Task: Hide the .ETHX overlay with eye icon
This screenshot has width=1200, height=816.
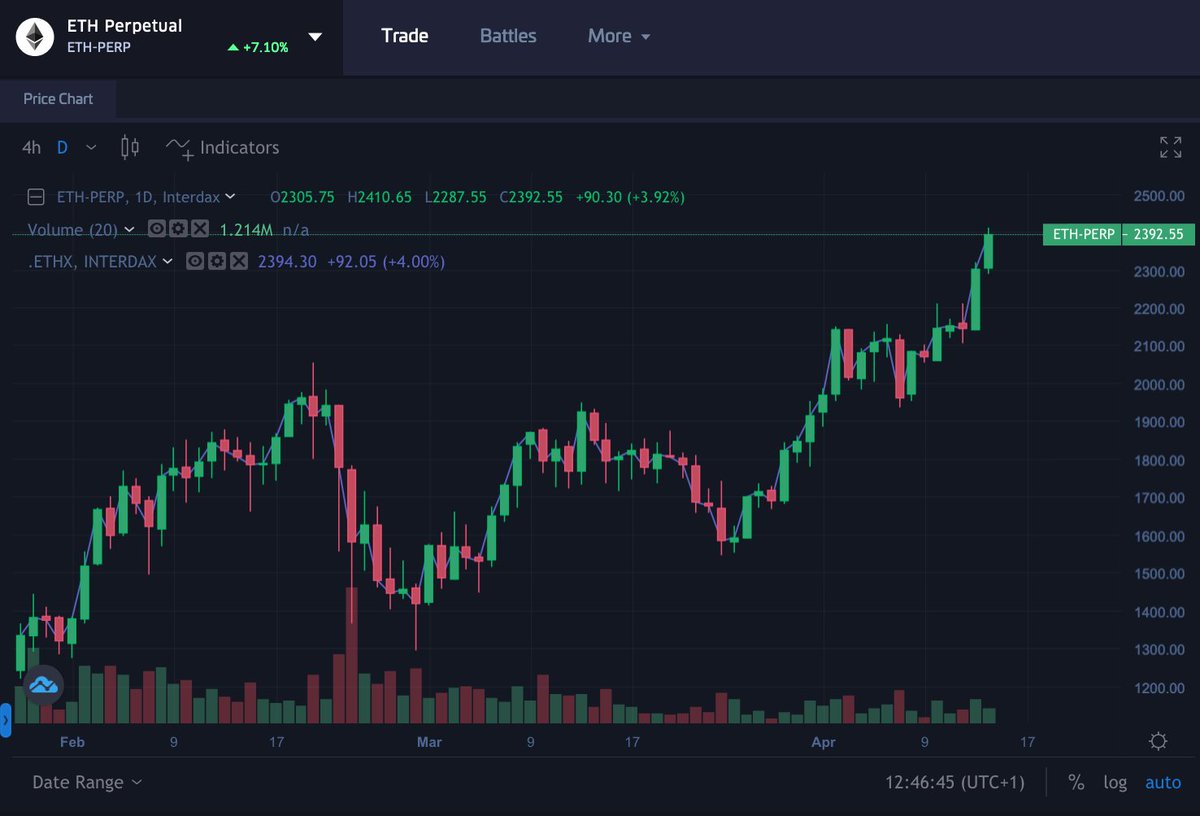Action: pyautogui.click(x=196, y=261)
